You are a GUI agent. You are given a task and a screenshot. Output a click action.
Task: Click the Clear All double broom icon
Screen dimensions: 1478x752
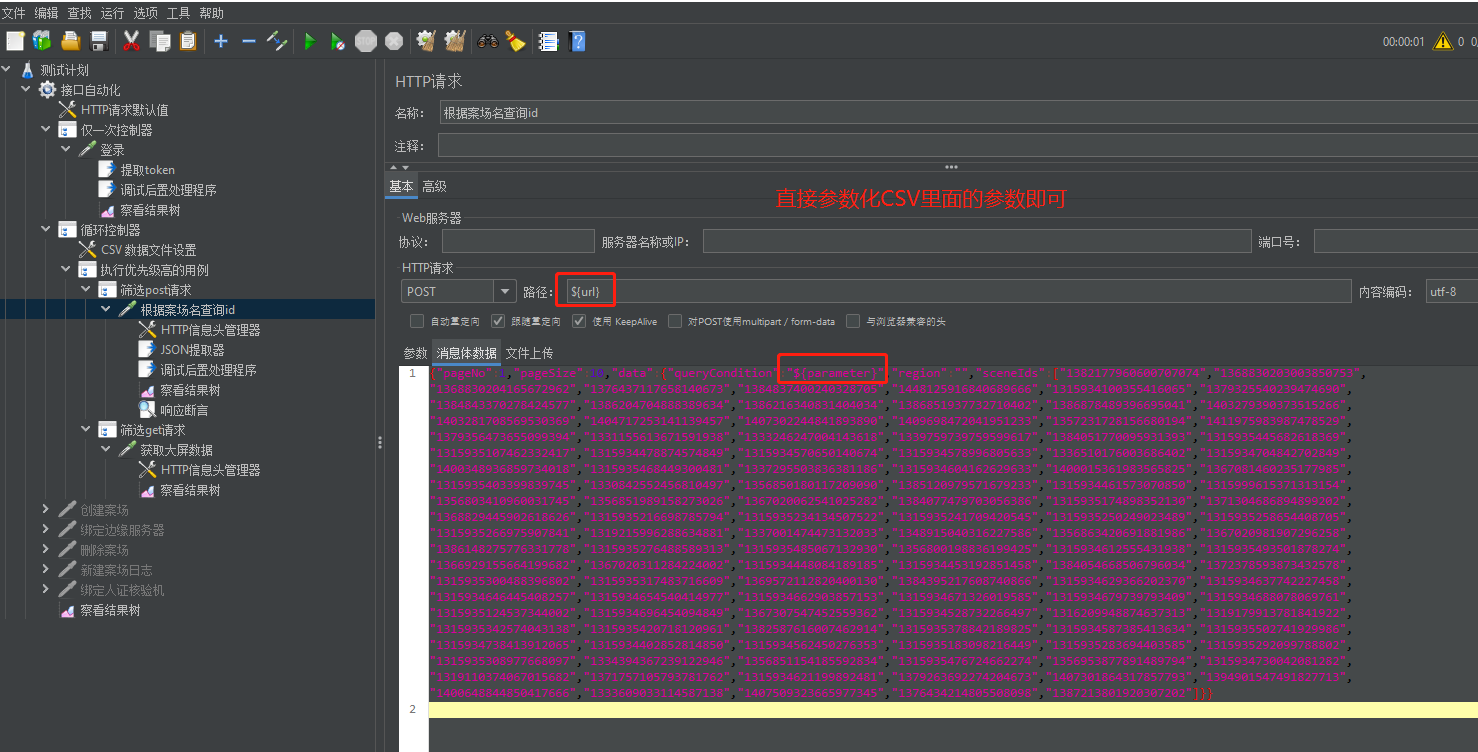(x=455, y=41)
